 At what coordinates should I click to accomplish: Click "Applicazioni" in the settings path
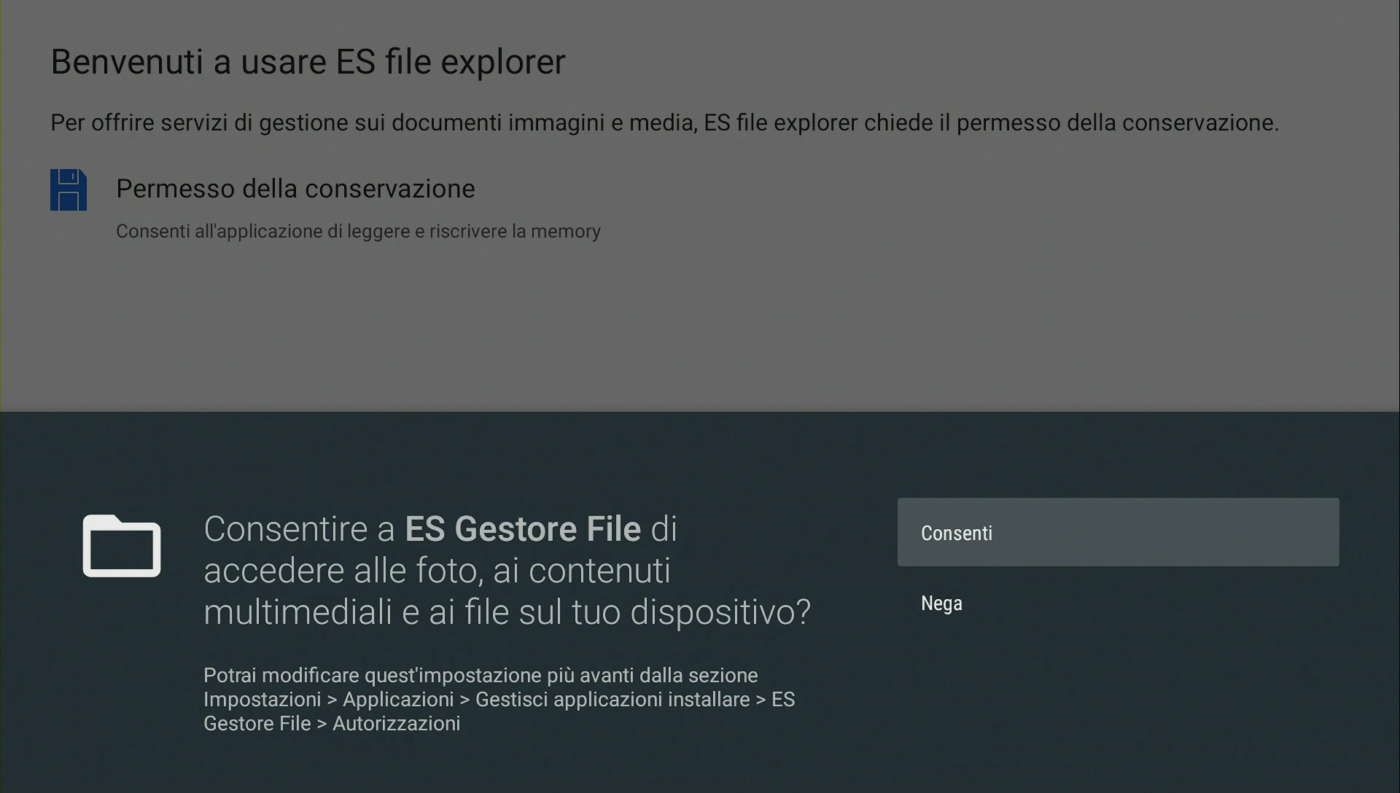click(x=398, y=699)
